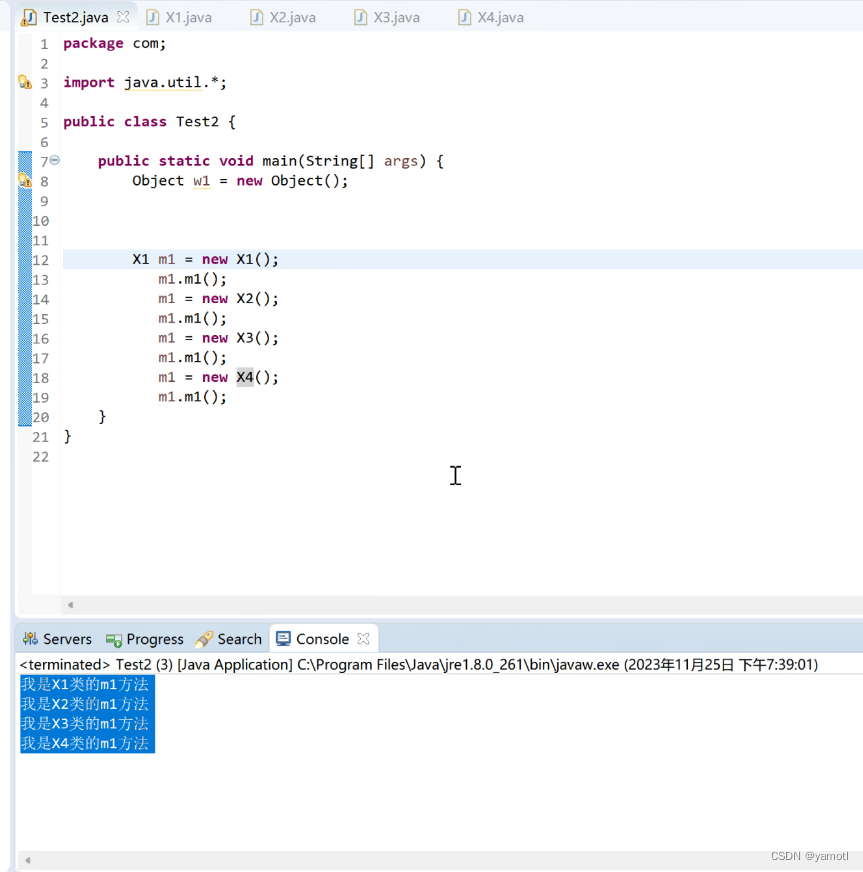
Task: Click the Search flashlight icon
Action: [204, 639]
